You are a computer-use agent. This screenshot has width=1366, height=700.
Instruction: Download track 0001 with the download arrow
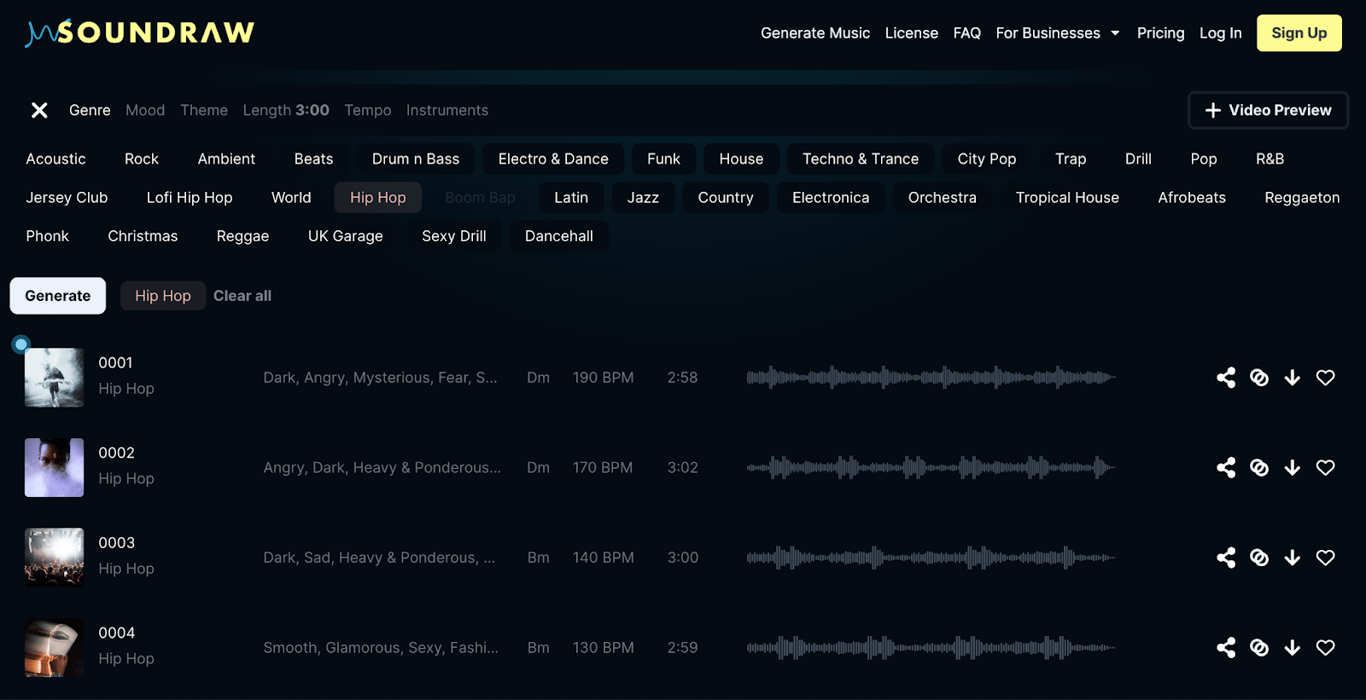pyautogui.click(x=1292, y=377)
